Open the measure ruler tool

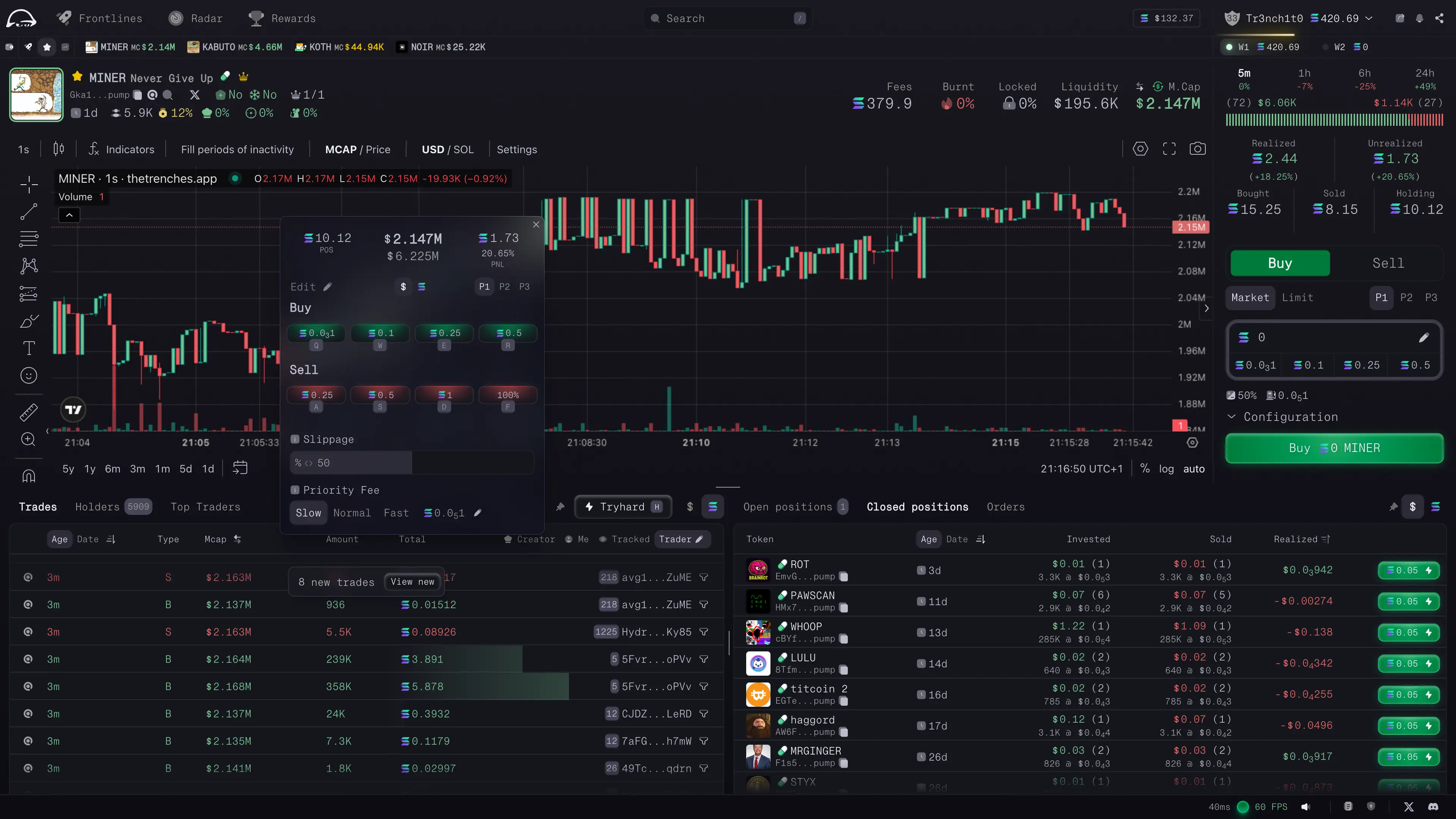[x=29, y=412]
